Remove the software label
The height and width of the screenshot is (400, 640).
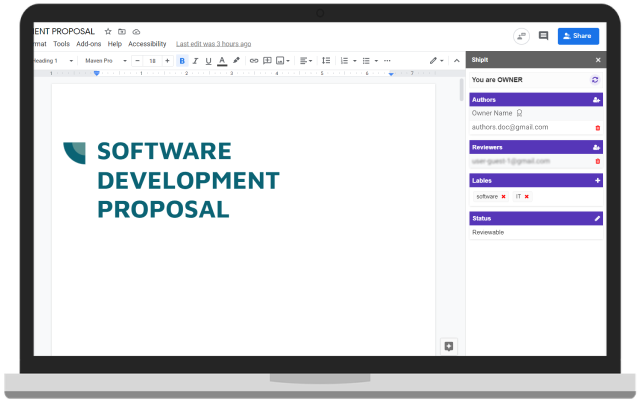(x=503, y=196)
